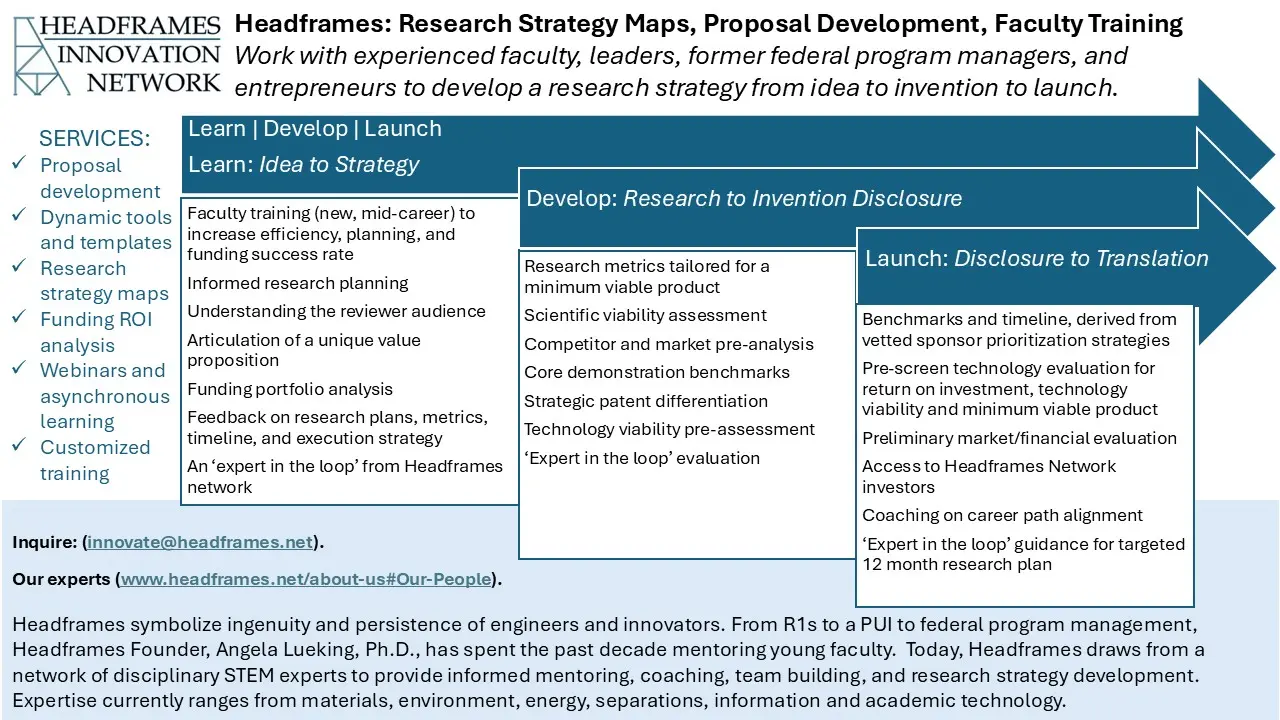Click 'Strategic patent differentiation' line

coord(646,401)
